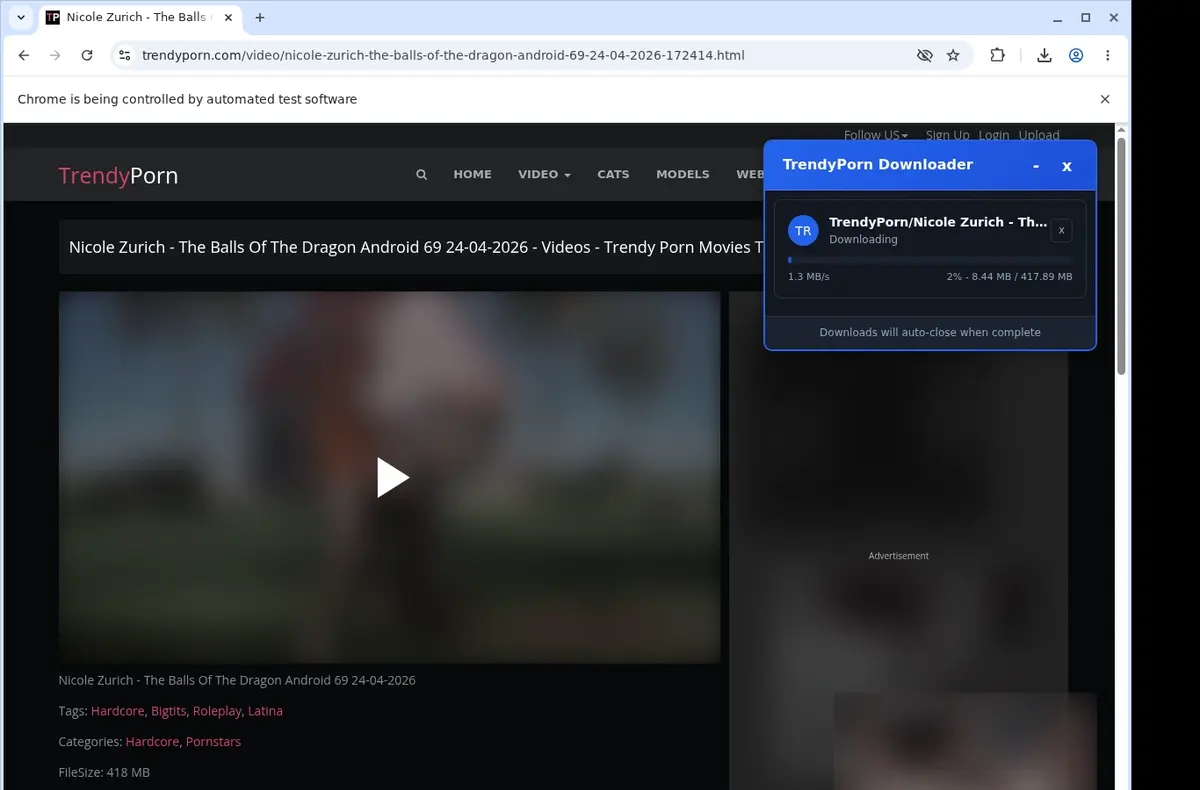Click the page vertical scrollbar
The image size is (1200, 790).
pyautogui.click(x=1122, y=255)
